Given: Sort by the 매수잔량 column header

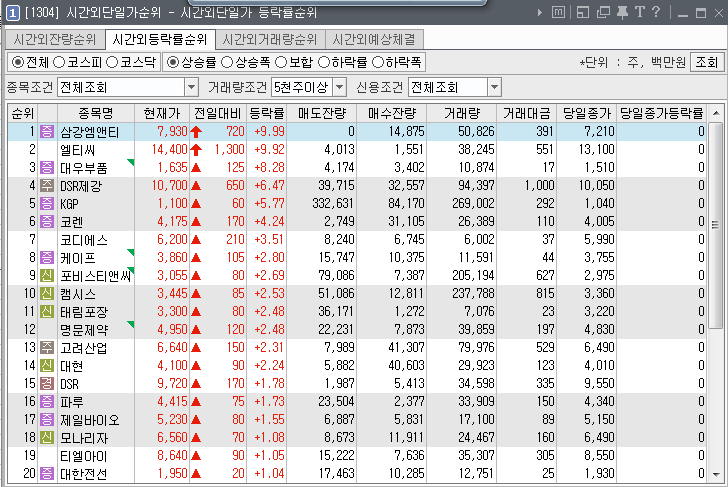Looking at the screenshot, I should (x=392, y=113).
